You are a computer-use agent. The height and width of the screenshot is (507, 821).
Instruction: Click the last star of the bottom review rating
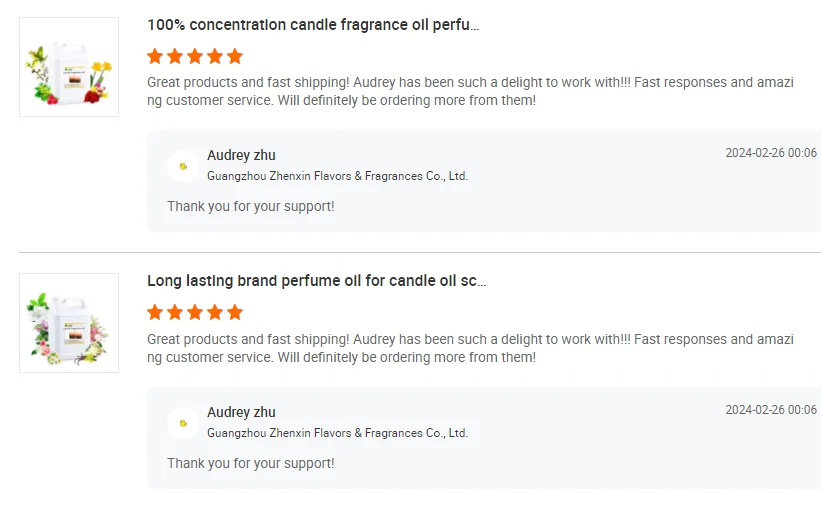pyautogui.click(x=235, y=312)
